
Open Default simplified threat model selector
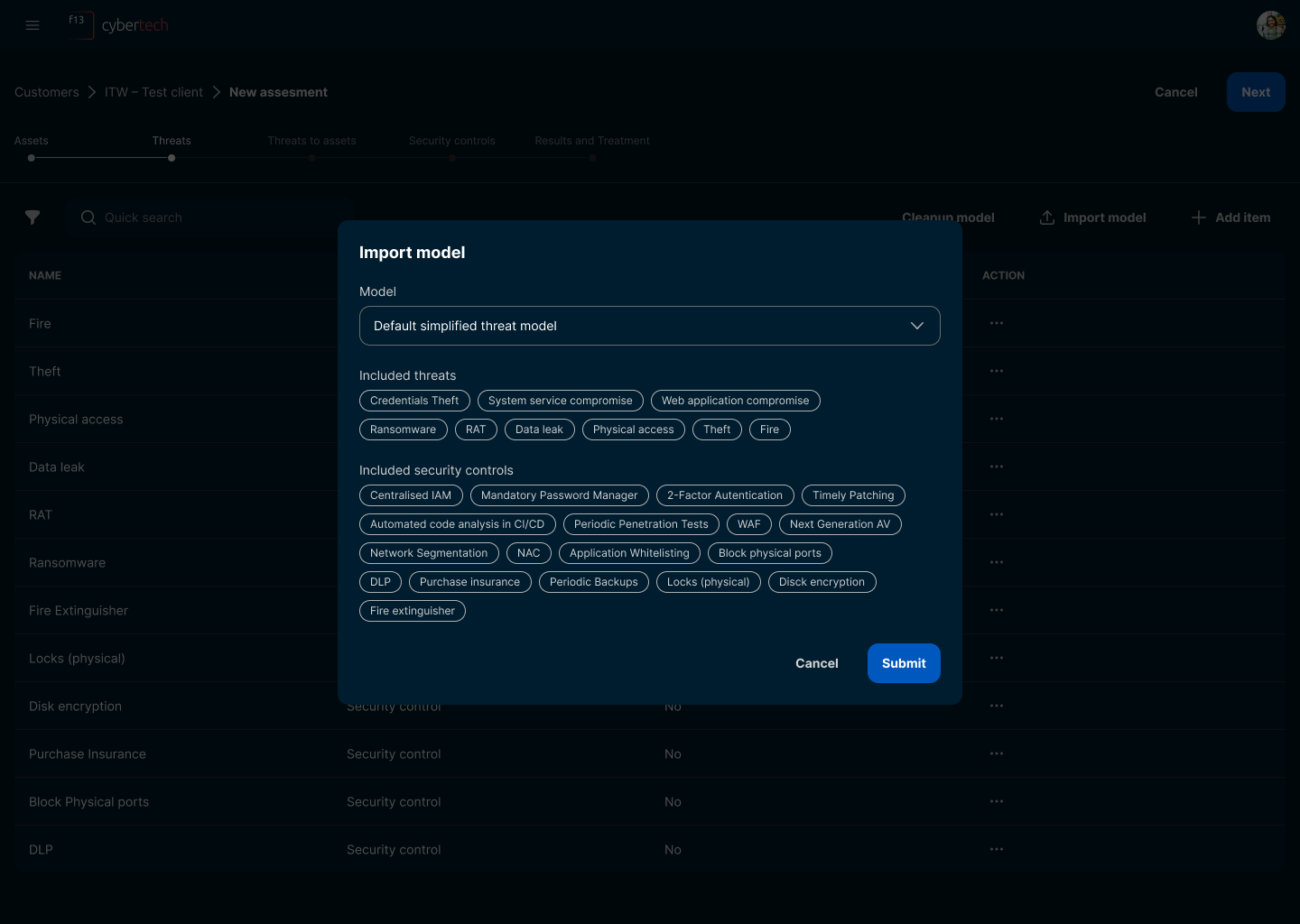[x=632, y=326]
